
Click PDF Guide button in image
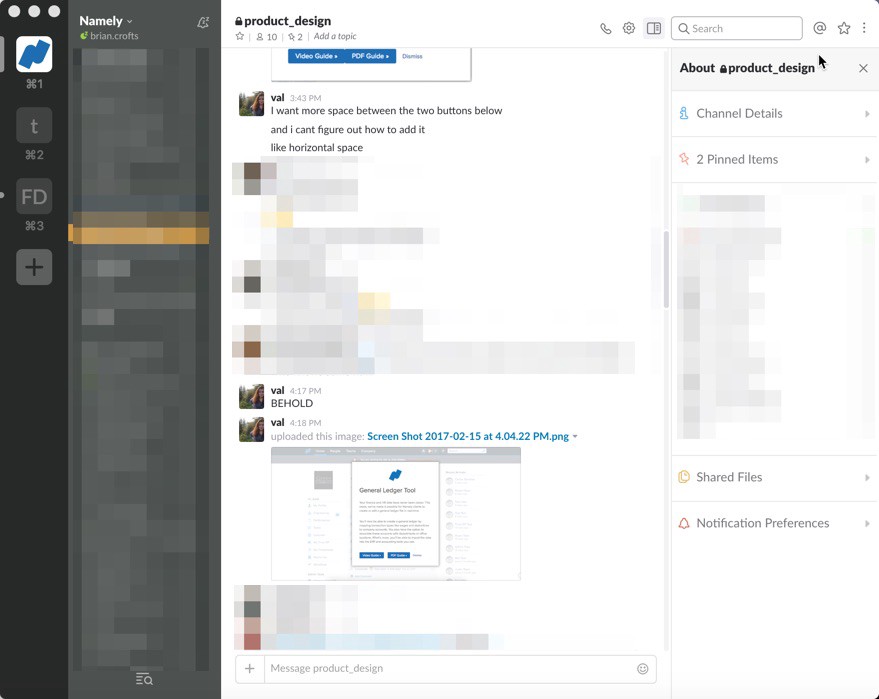tap(370, 56)
